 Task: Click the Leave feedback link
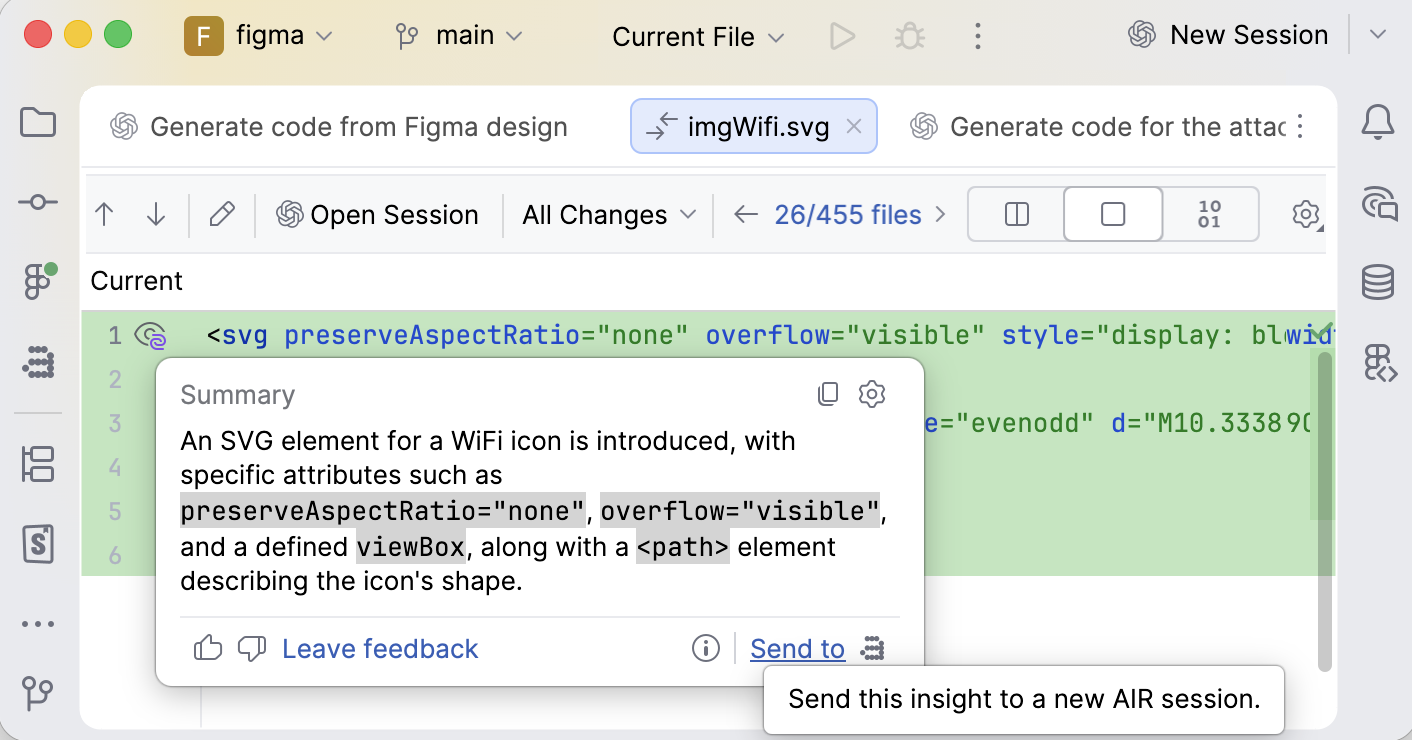[380, 649]
